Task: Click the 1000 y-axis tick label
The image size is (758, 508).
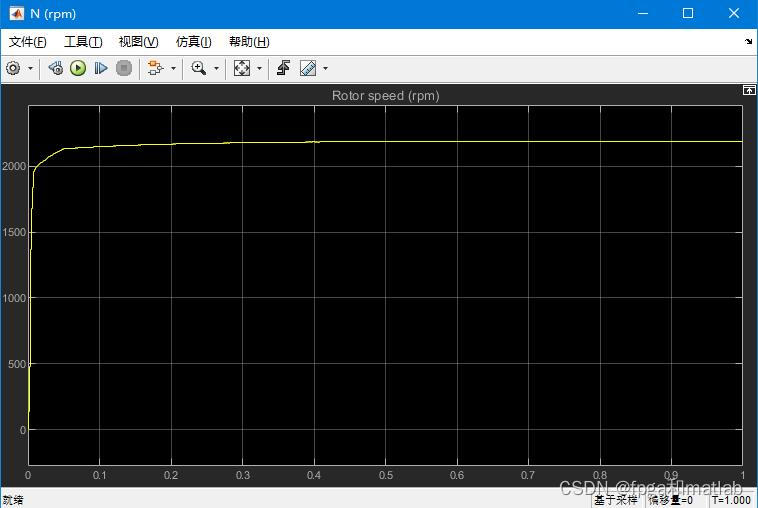Action: tap(14, 298)
